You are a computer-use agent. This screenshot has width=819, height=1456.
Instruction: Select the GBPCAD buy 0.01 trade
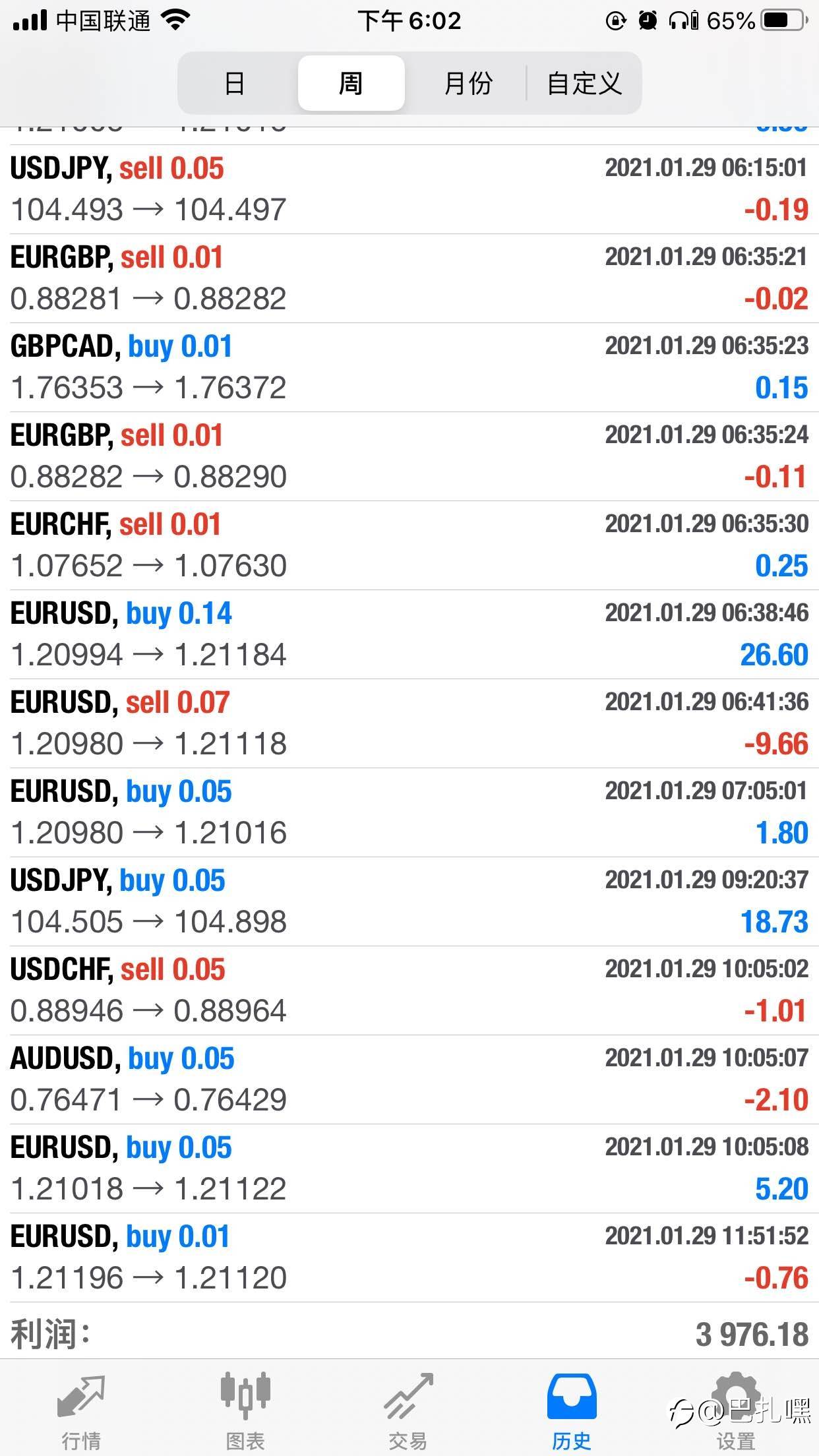(409, 367)
